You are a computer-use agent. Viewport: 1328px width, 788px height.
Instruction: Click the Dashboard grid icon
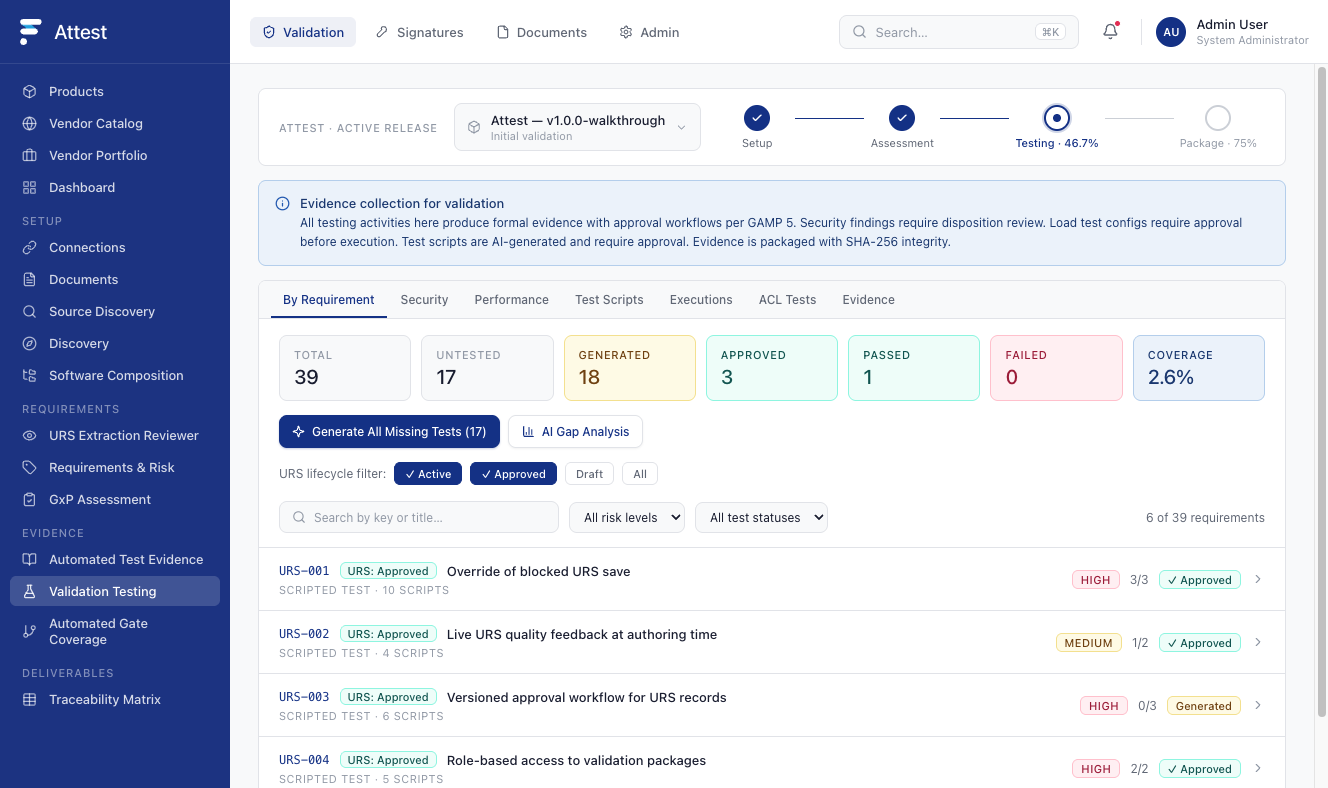click(x=30, y=187)
